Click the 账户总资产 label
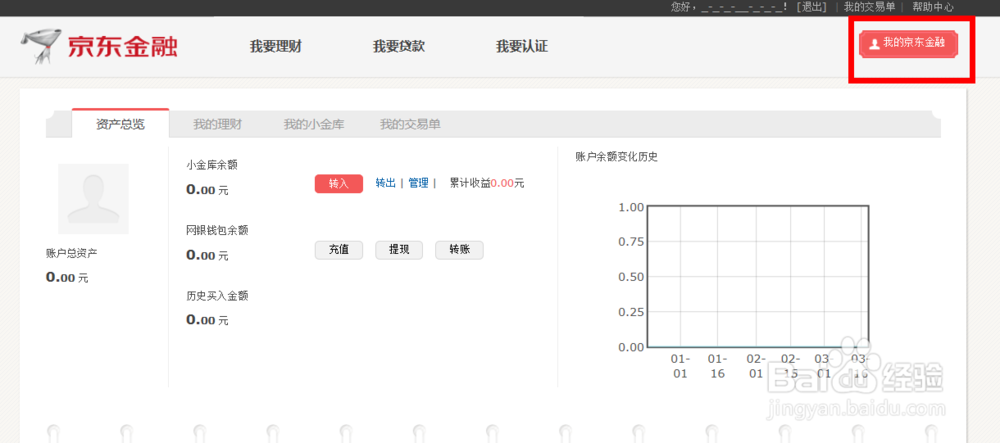Image resolution: width=1000 pixels, height=443 pixels. [71, 253]
